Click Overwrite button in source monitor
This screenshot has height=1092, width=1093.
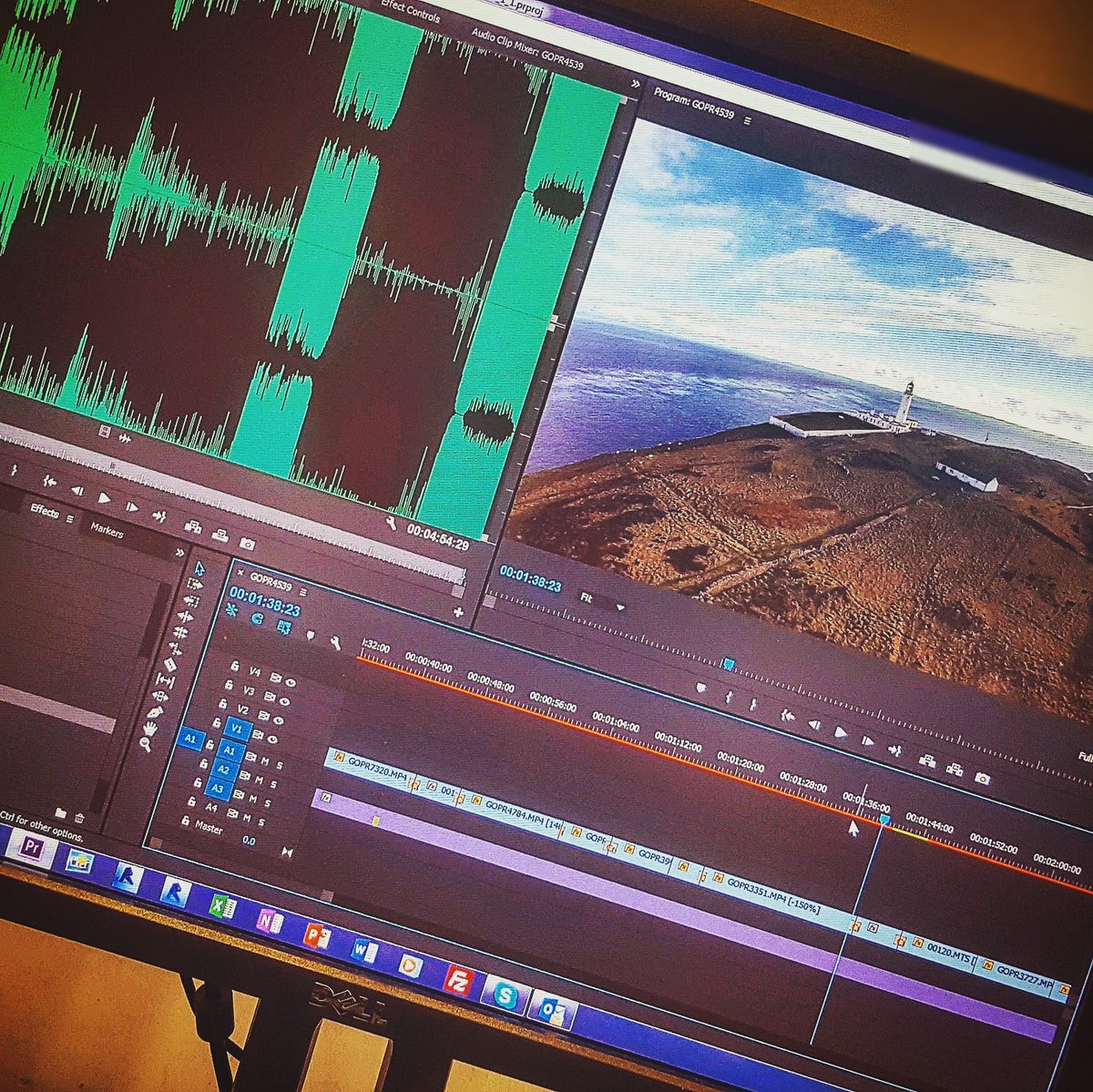pos(220,536)
